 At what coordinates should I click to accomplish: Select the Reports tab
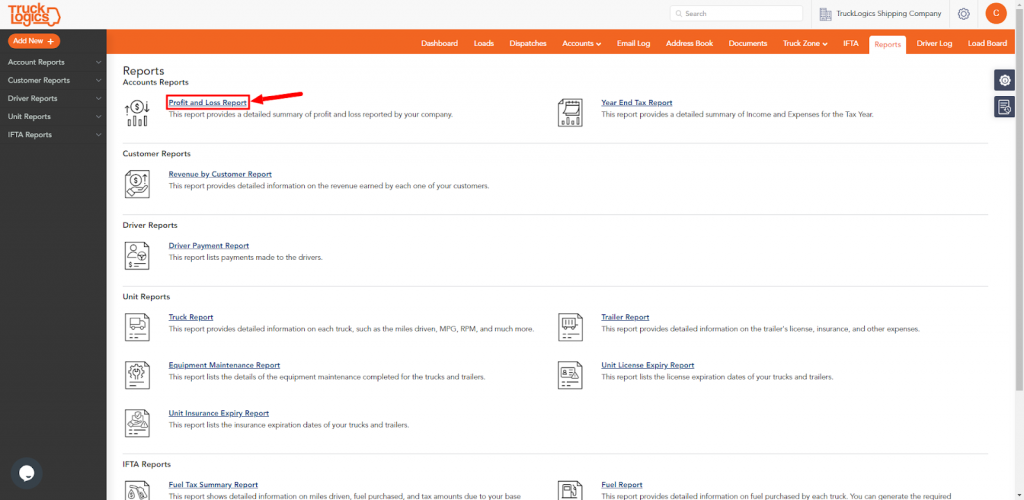(888, 44)
